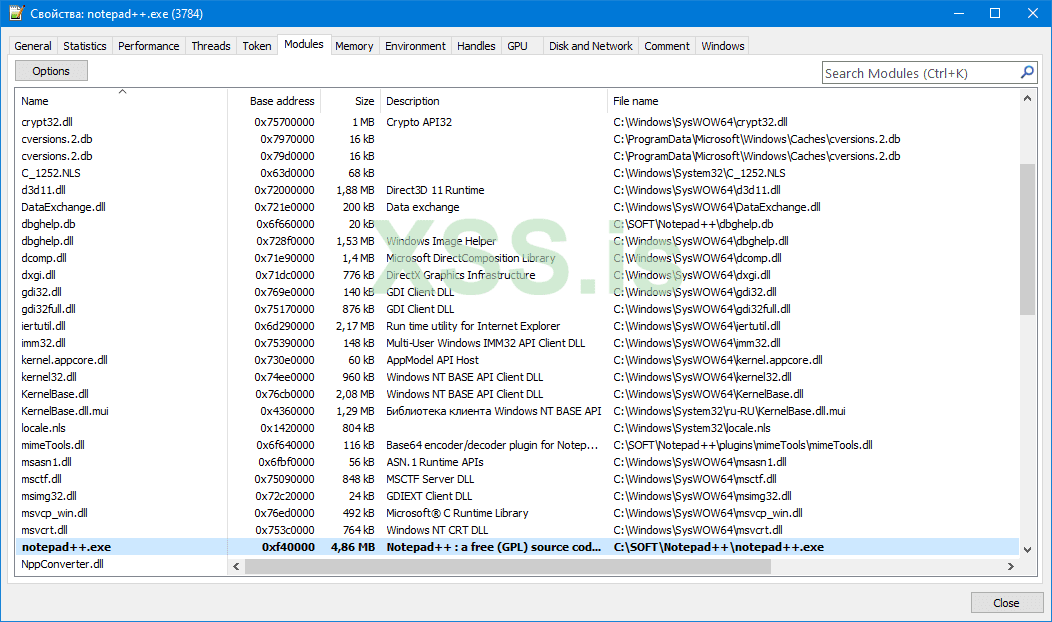1052x622 pixels.
Task: Open the Handles tab
Action: pyautogui.click(x=476, y=46)
